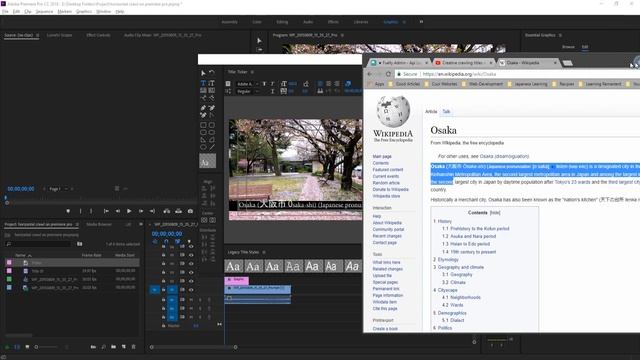Open Japanese Learning bookmark folder in Chrome

(x=527, y=84)
